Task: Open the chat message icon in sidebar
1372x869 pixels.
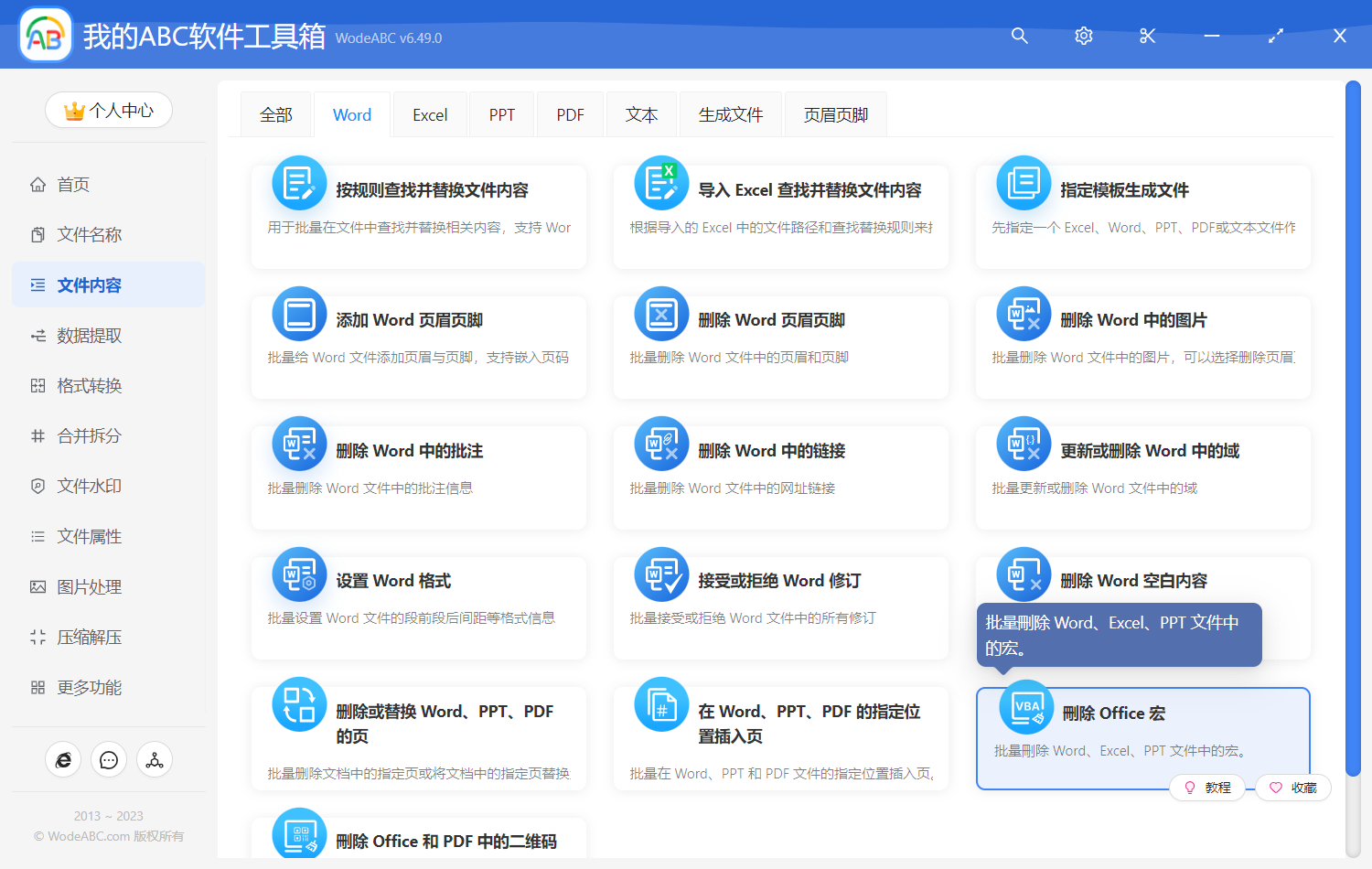Action: tap(109, 760)
